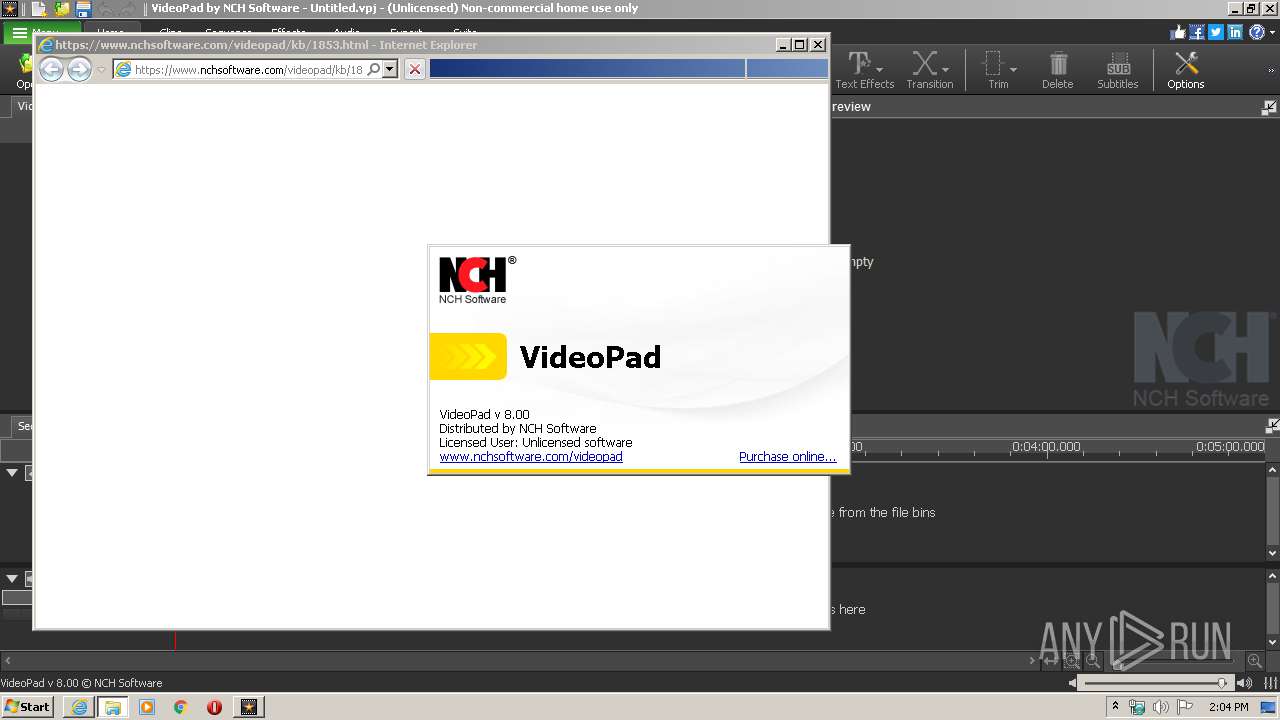Click the VideoPad taskbar icon
1280x720 pixels.
point(249,707)
